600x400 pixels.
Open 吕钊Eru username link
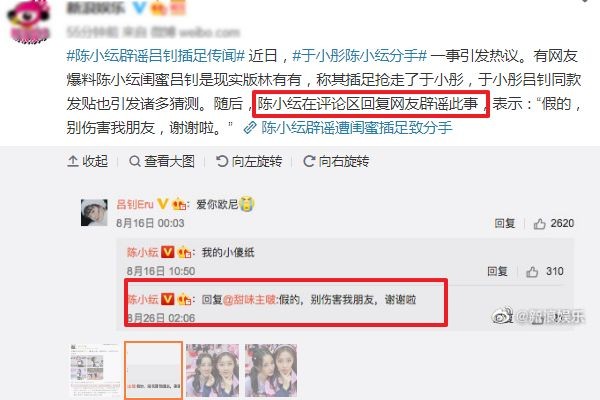coord(135,204)
